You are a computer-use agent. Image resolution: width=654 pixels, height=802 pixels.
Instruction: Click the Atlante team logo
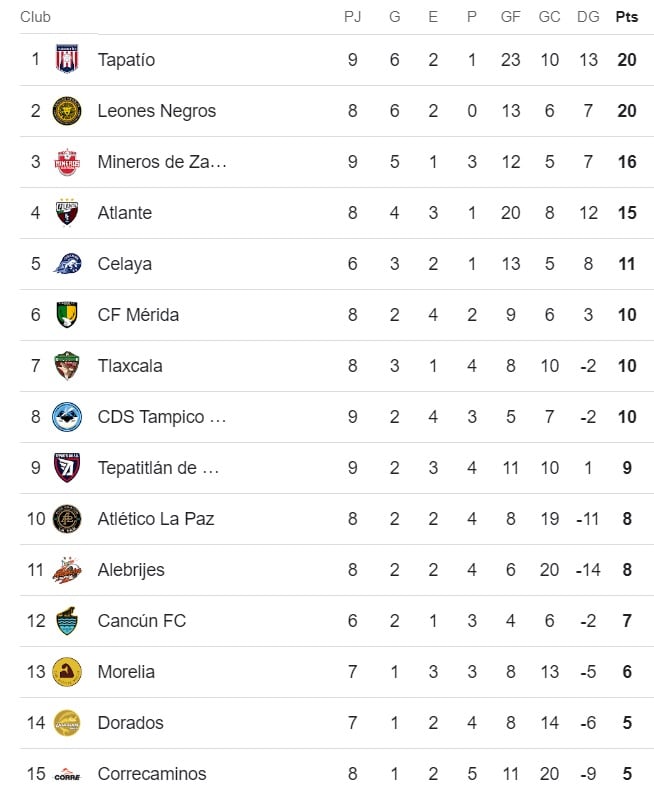click(67, 213)
